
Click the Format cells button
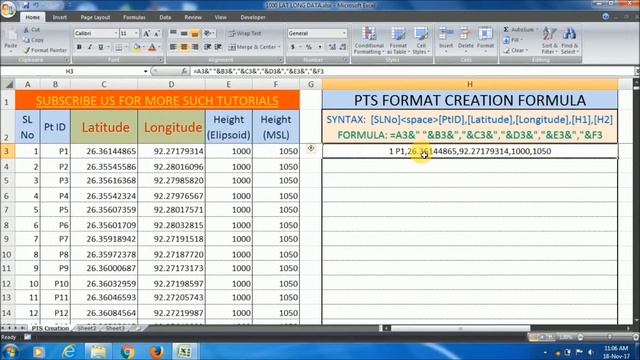click(485, 40)
